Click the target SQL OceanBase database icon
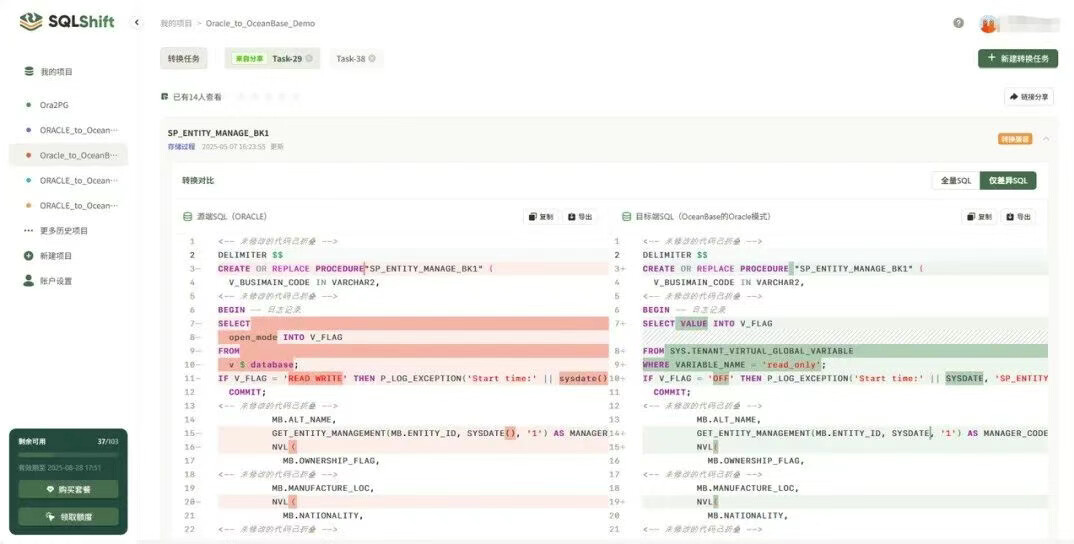This screenshot has height=544, width=1074. point(626,217)
